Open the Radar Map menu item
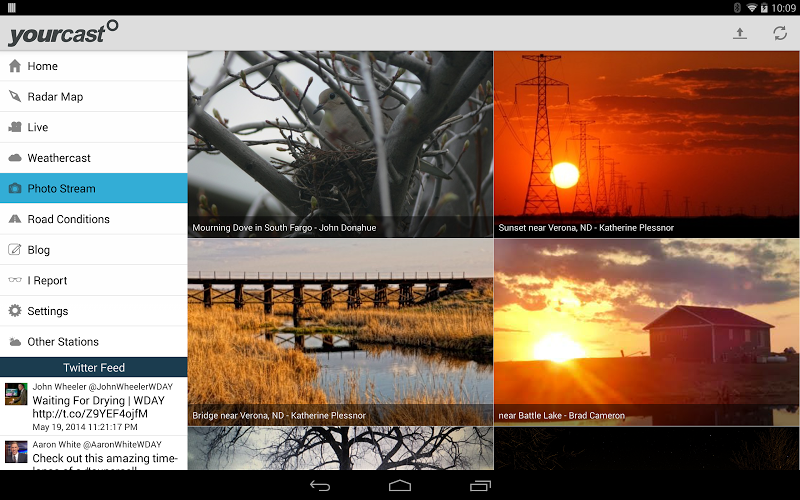Image resolution: width=800 pixels, height=500 pixels. click(x=94, y=96)
